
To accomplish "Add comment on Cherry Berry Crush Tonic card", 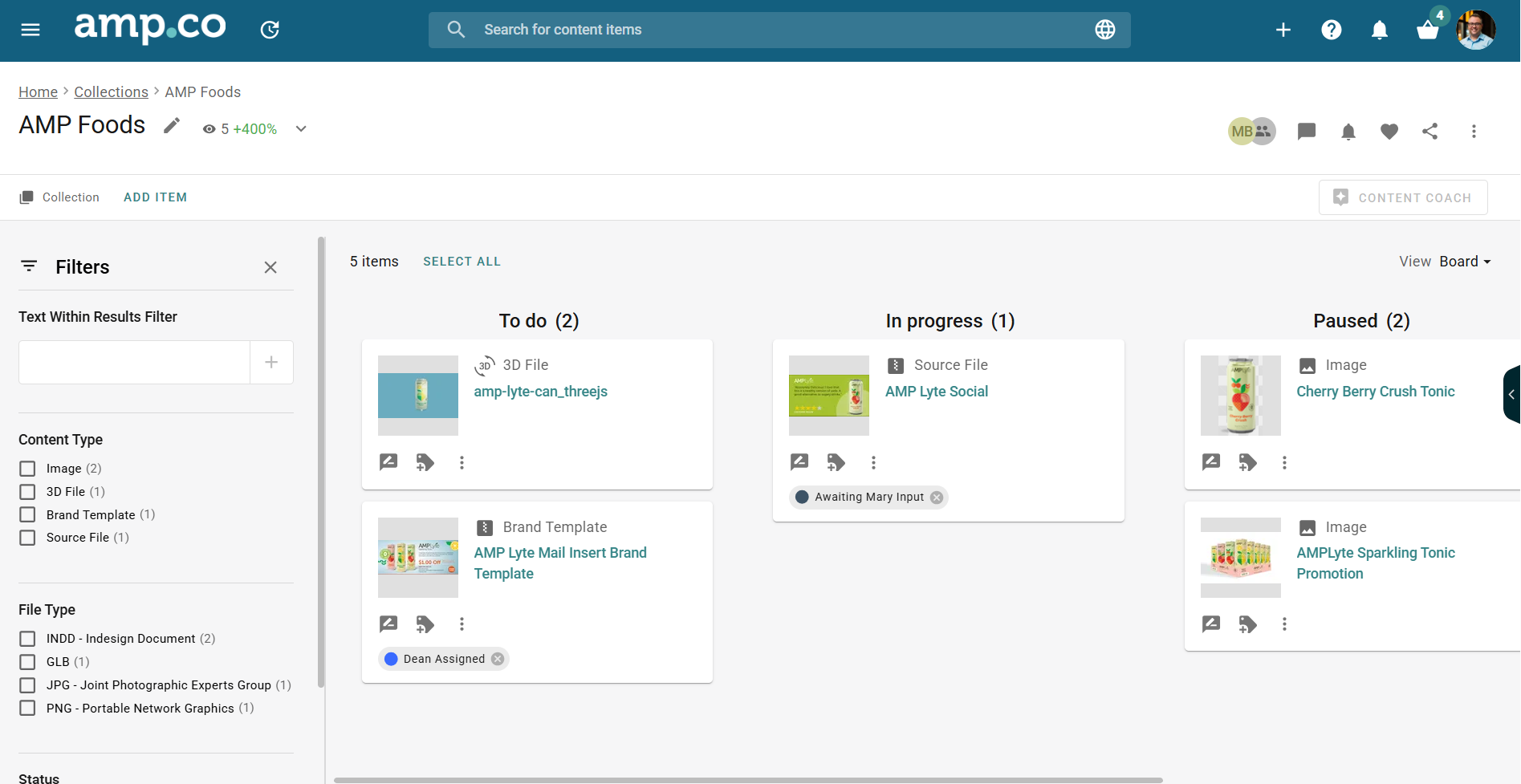I will [x=1211, y=462].
